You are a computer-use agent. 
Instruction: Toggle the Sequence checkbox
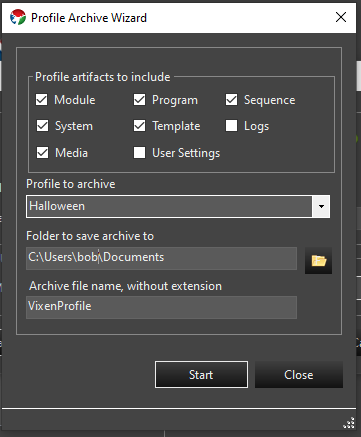click(x=231, y=100)
